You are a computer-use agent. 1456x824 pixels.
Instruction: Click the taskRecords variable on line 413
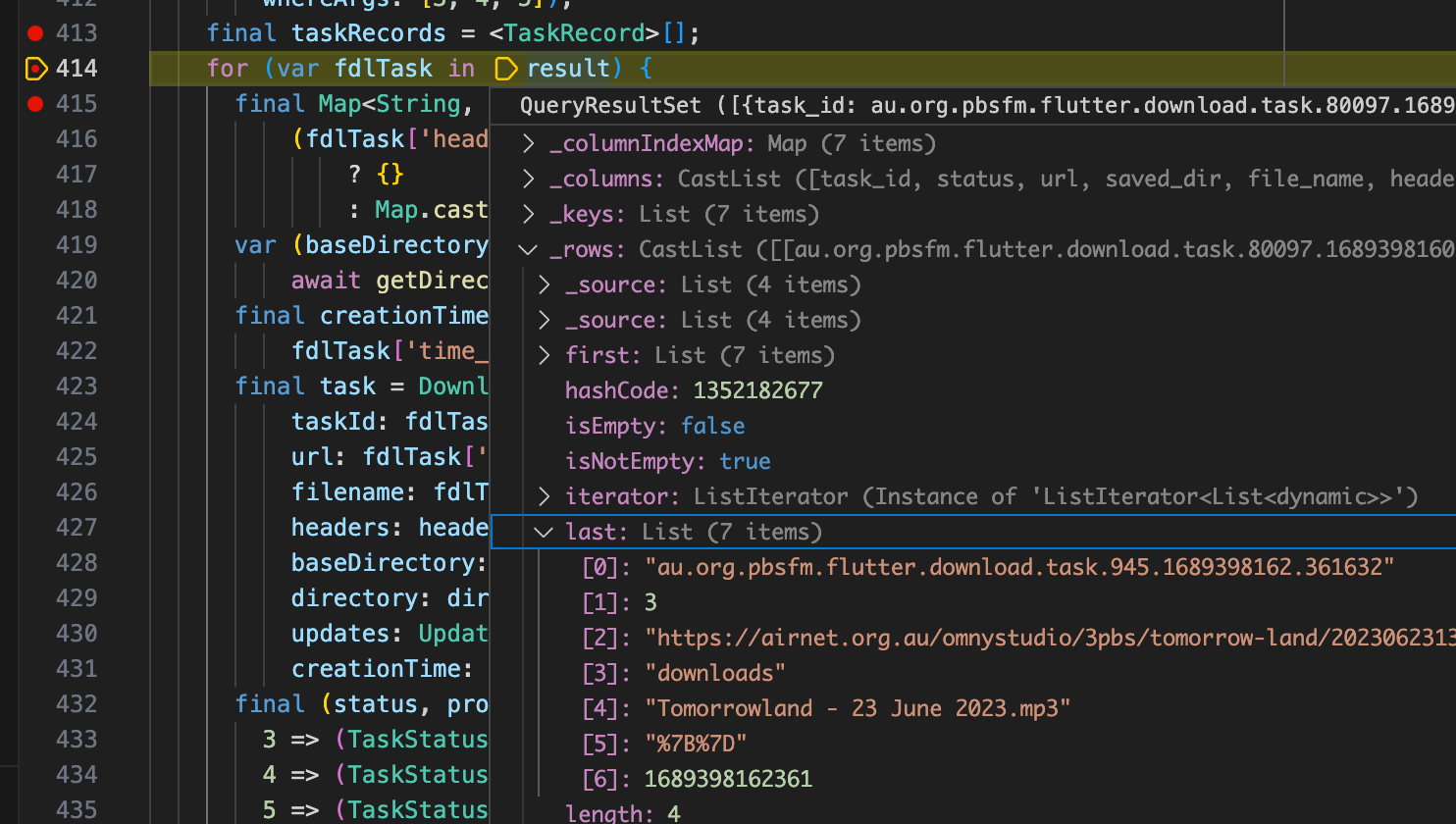(369, 32)
